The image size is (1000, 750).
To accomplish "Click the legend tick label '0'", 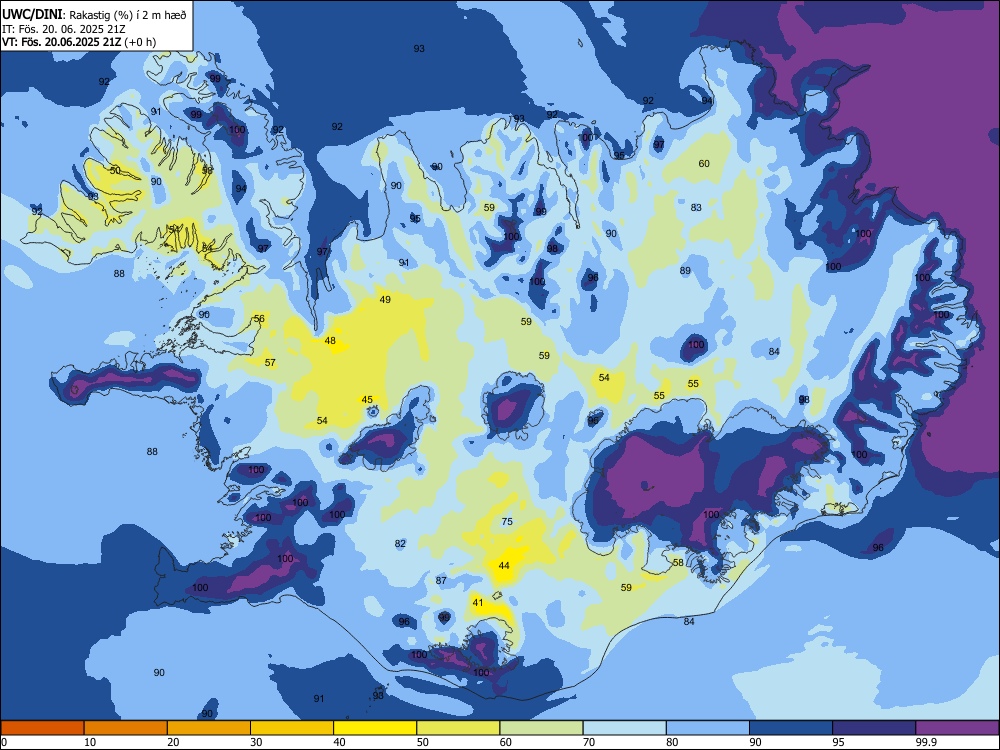I will coord(4,742).
